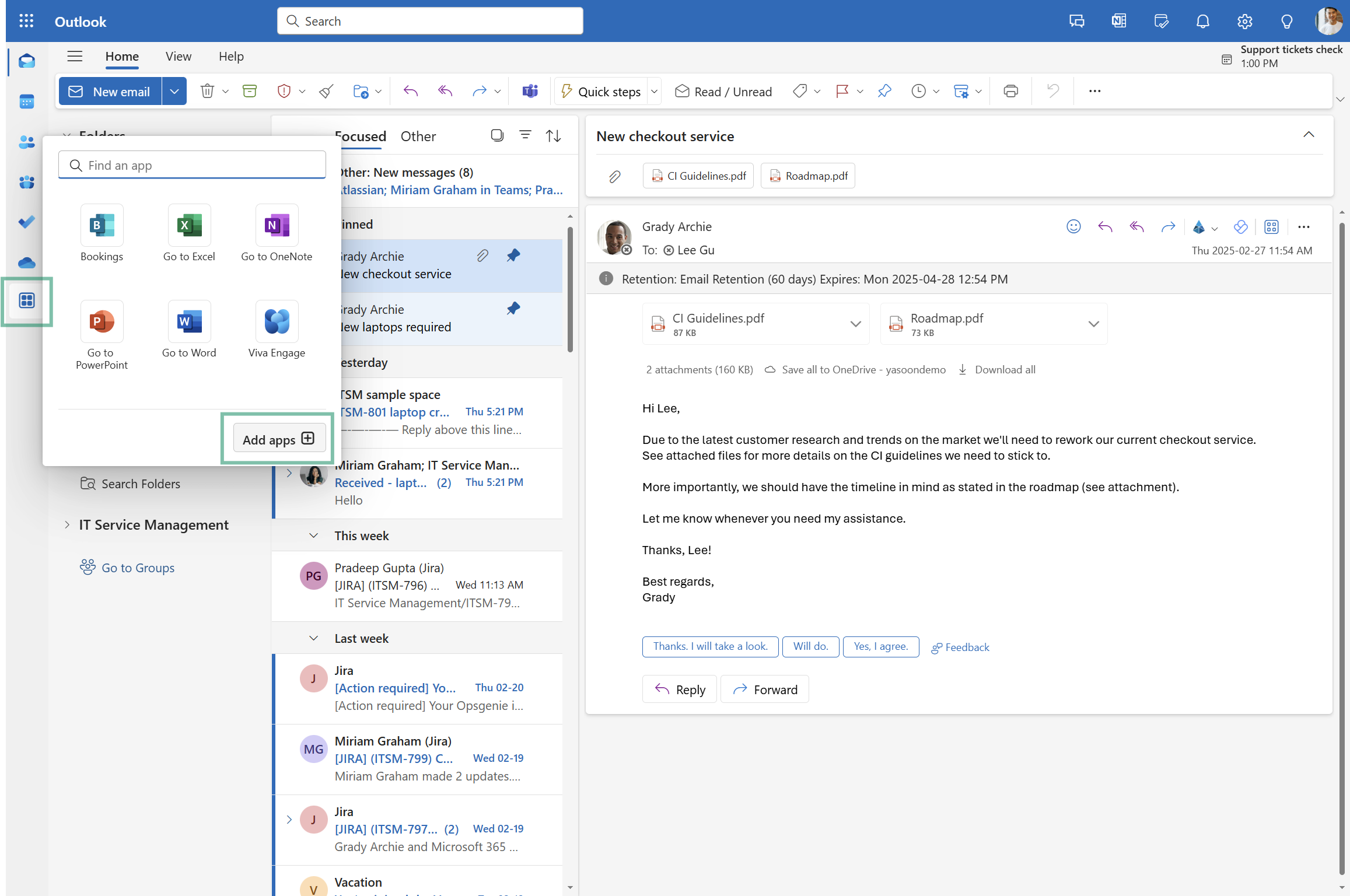This screenshot has height=896, width=1350.
Task: Expand the New email dropdown arrow
Action: [x=174, y=92]
